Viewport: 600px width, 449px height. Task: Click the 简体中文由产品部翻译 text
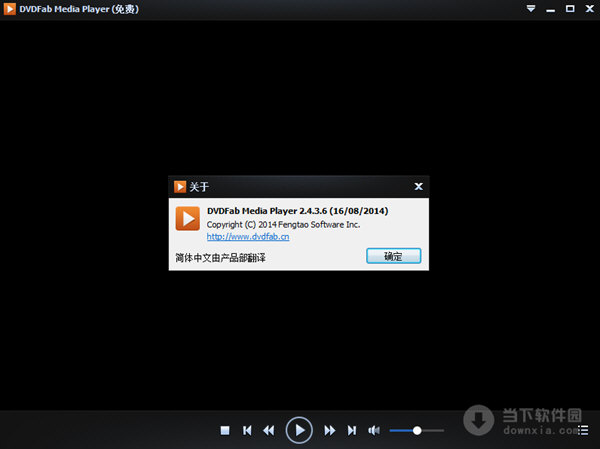(220, 258)
